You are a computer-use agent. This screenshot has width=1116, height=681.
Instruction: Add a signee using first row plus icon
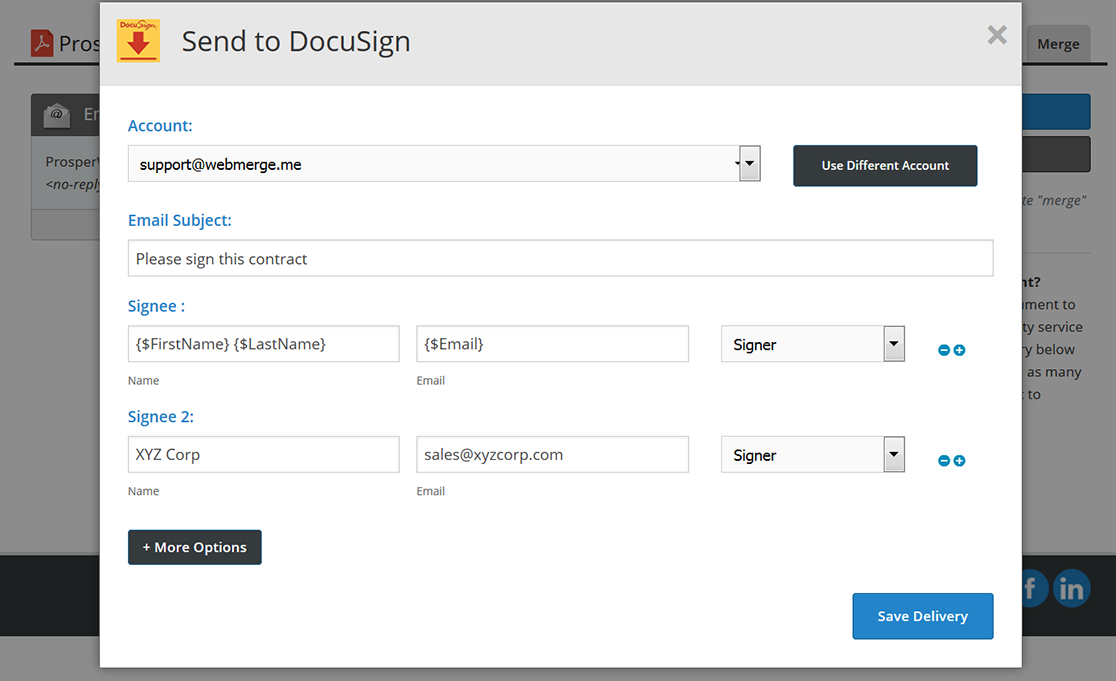pyautogui.click(x=960, y=350)
